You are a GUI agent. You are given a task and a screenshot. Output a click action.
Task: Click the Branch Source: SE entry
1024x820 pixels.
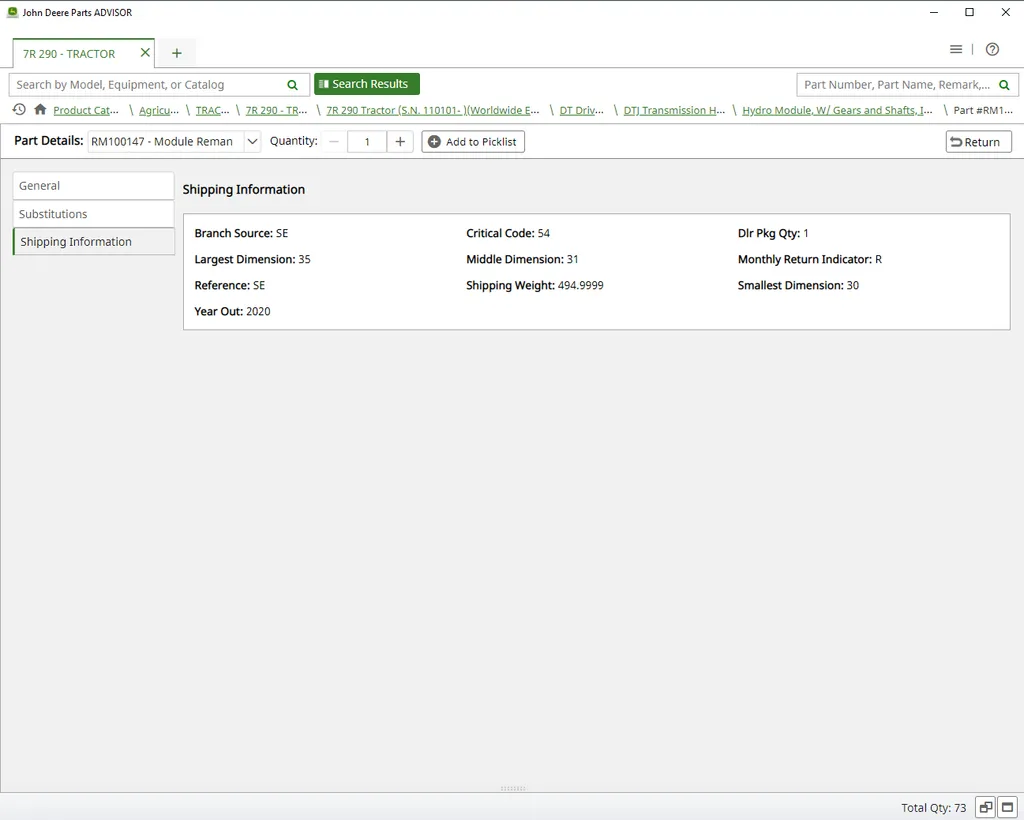241,233
